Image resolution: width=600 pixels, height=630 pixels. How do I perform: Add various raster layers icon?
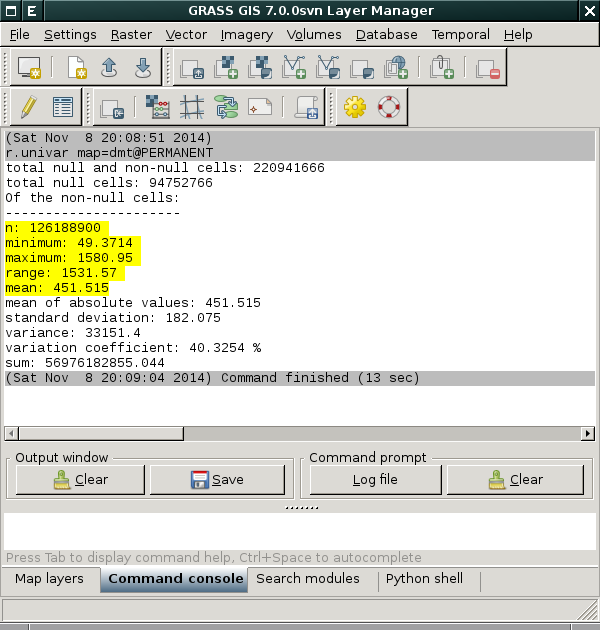tap(260, 67)
